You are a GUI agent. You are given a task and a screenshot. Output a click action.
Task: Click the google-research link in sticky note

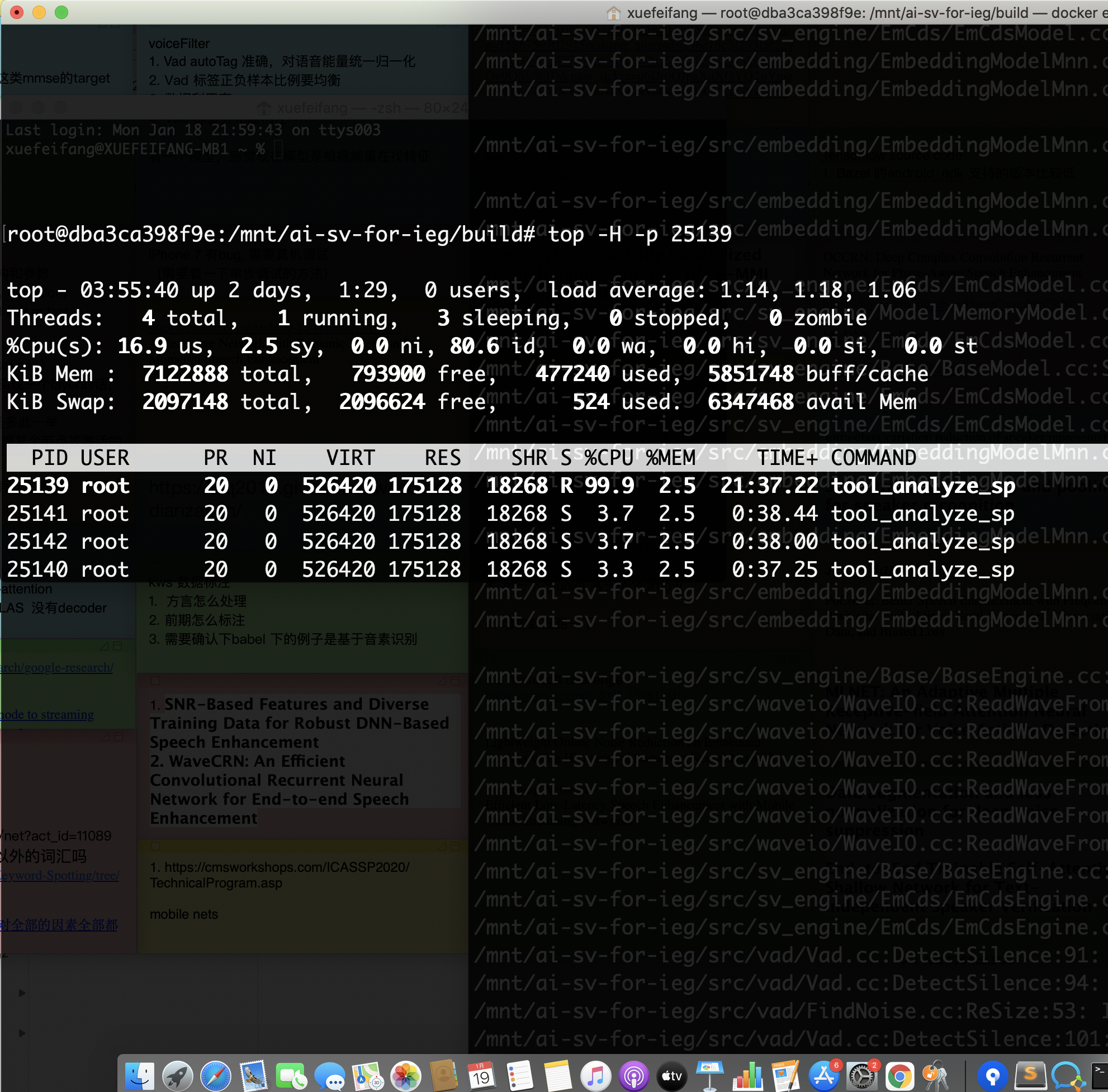click(57, 667)
